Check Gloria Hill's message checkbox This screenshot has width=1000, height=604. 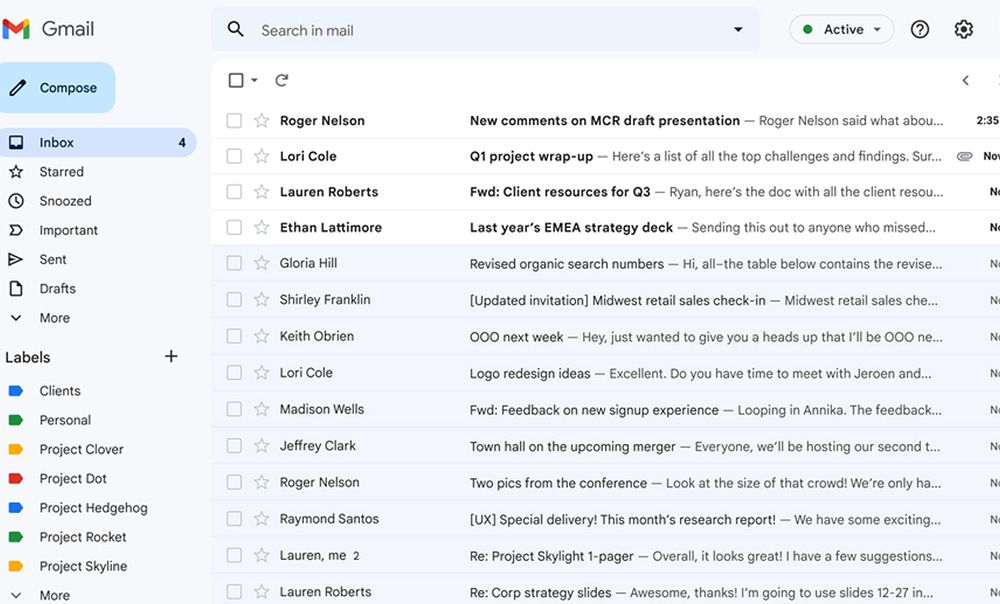(x=233, y=264)
